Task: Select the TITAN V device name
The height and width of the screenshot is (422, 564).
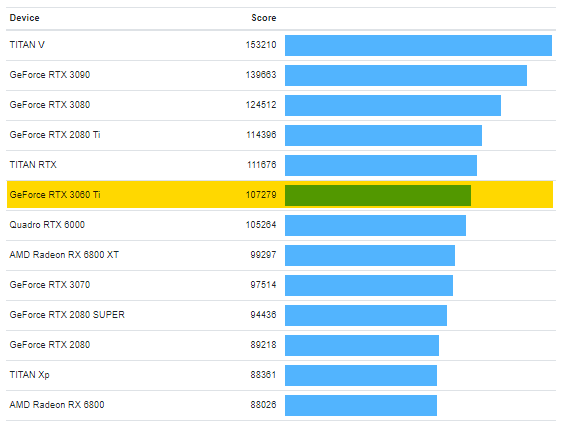Action: [27, 45]
